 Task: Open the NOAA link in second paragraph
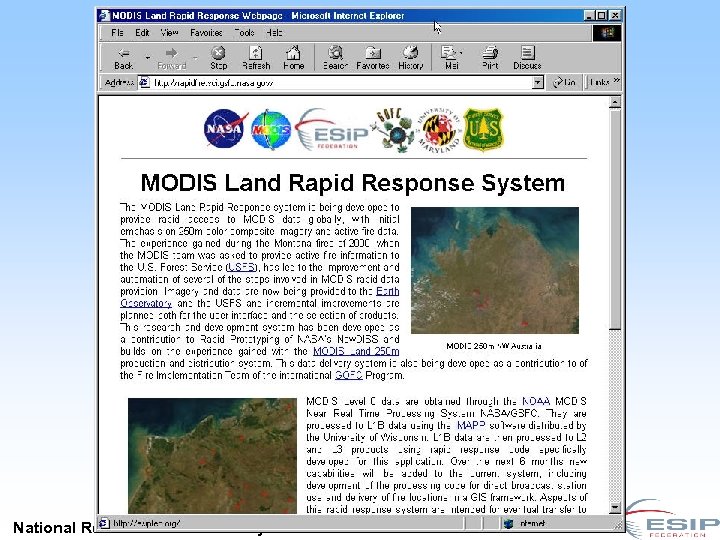tap(536, 401)
